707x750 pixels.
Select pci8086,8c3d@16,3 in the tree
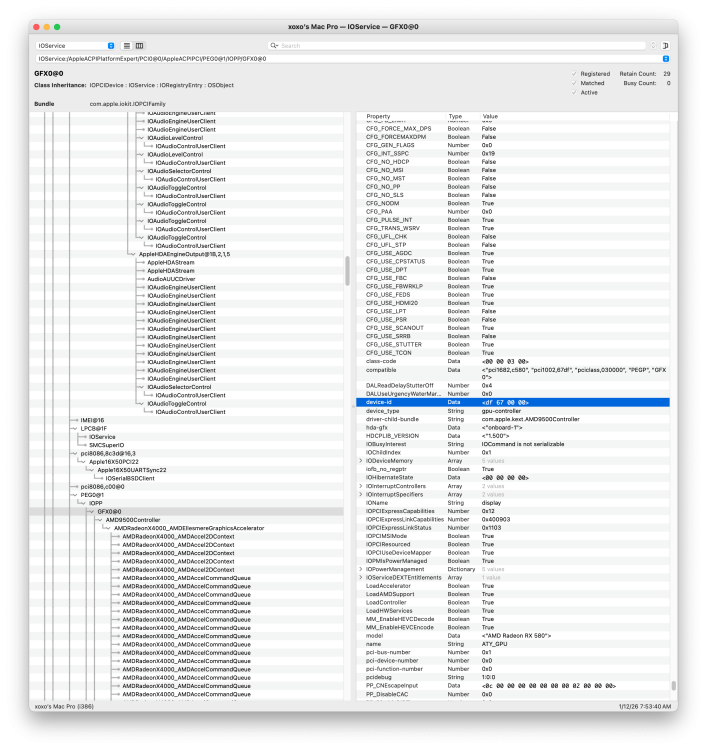coord(108,453)
